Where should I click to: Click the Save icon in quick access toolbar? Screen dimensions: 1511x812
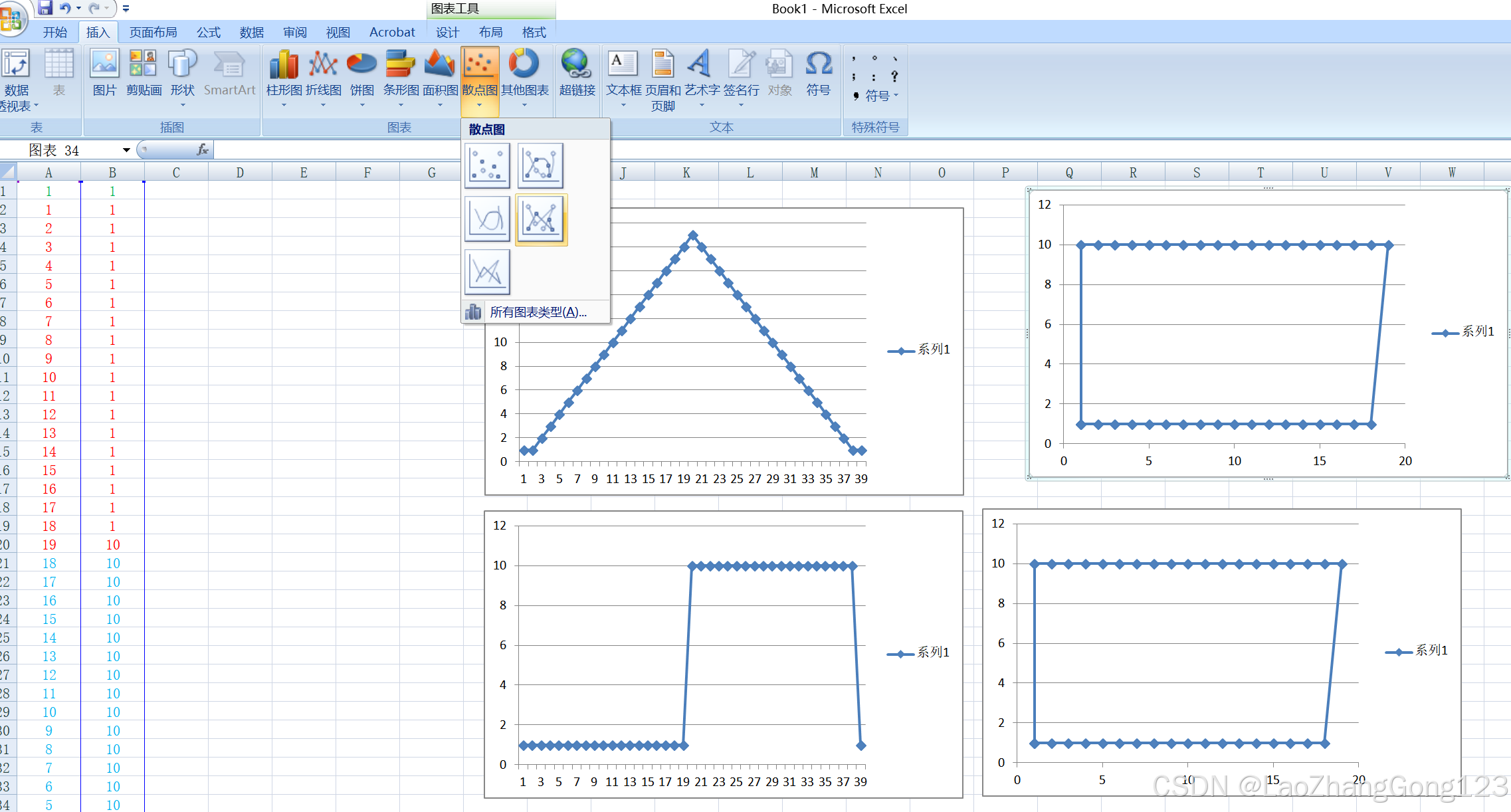[45, 9]
